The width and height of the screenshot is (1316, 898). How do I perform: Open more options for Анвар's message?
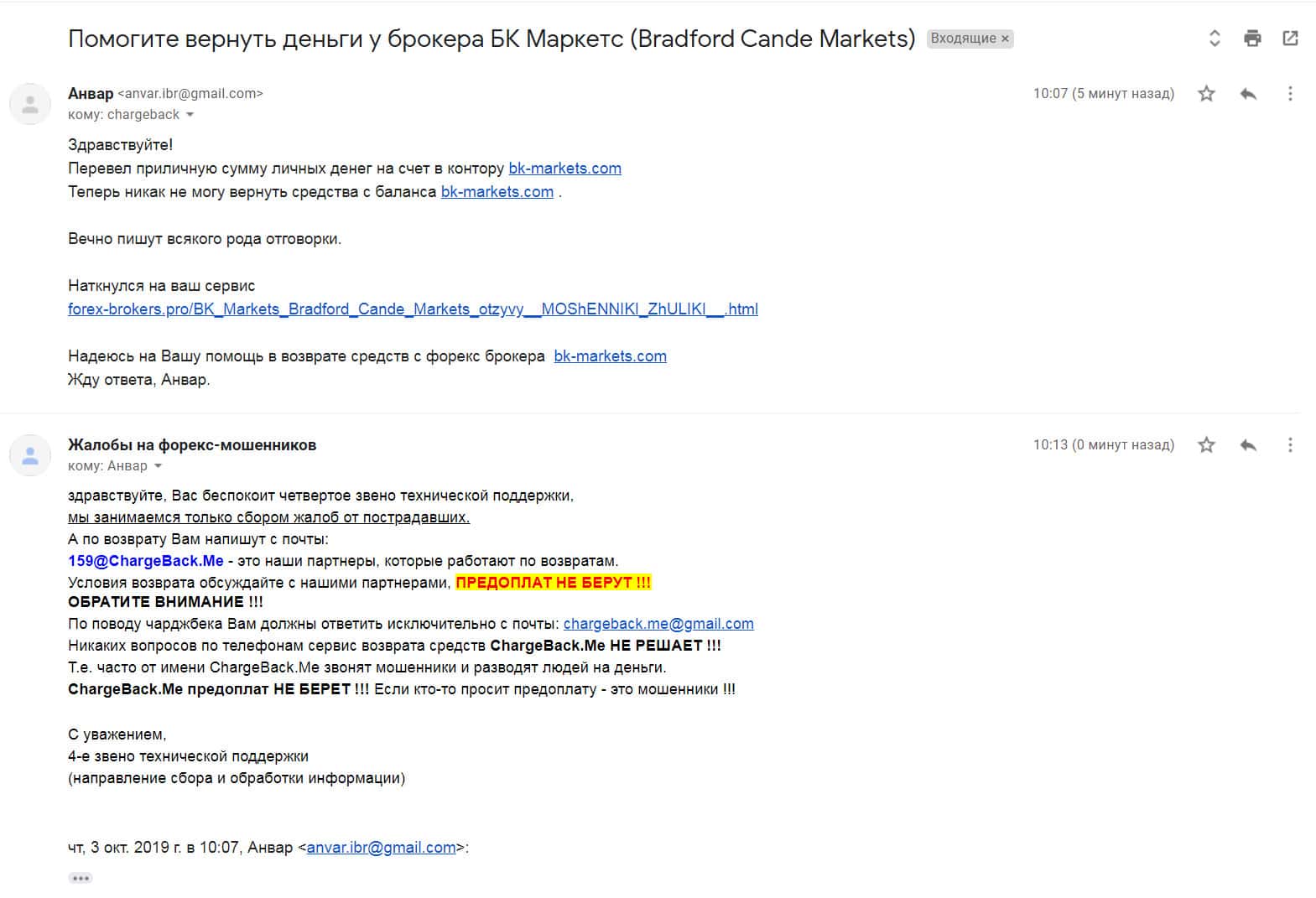click(1290, 94)
